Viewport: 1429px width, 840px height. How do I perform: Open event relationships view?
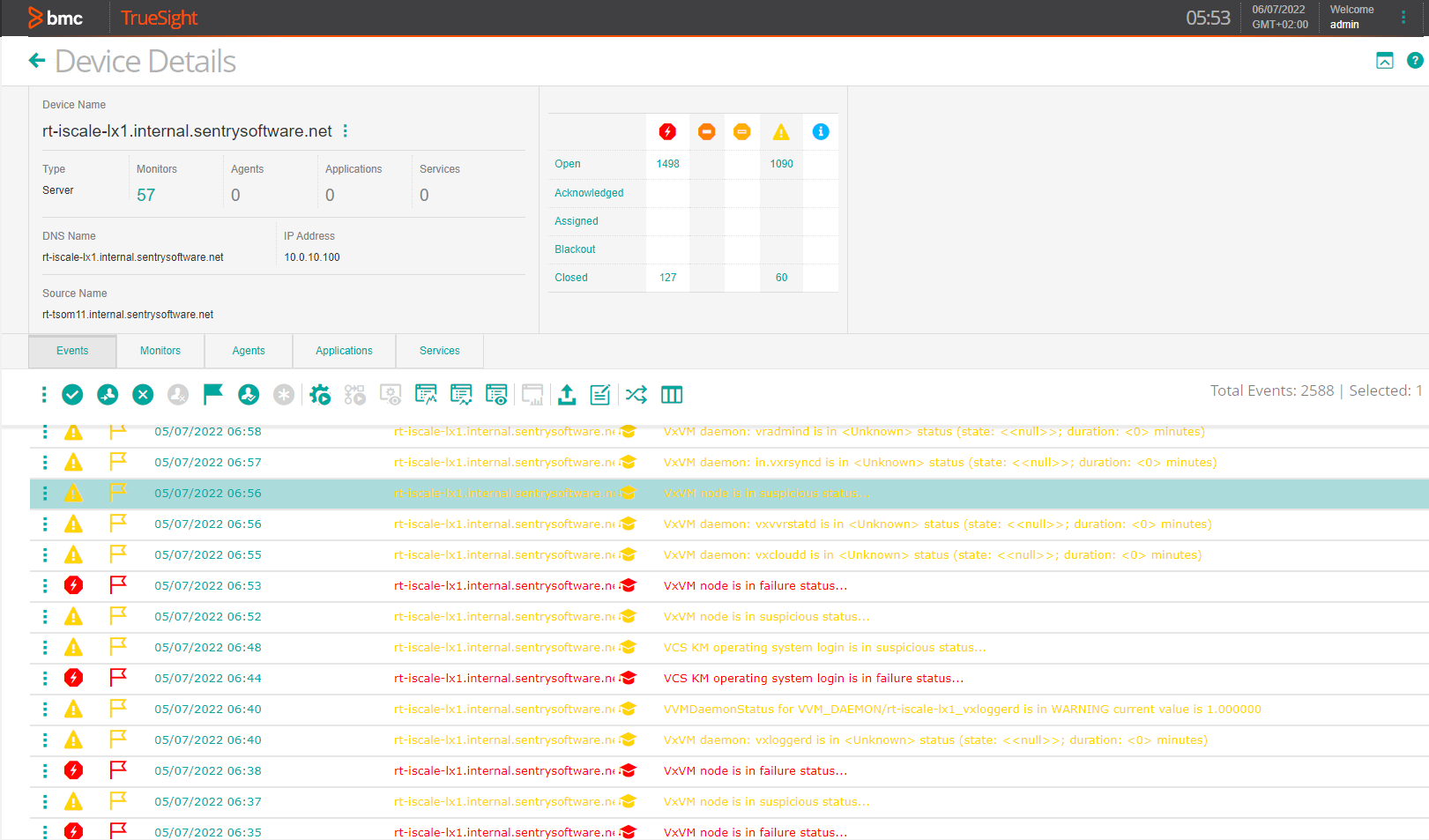pos(636,394)
